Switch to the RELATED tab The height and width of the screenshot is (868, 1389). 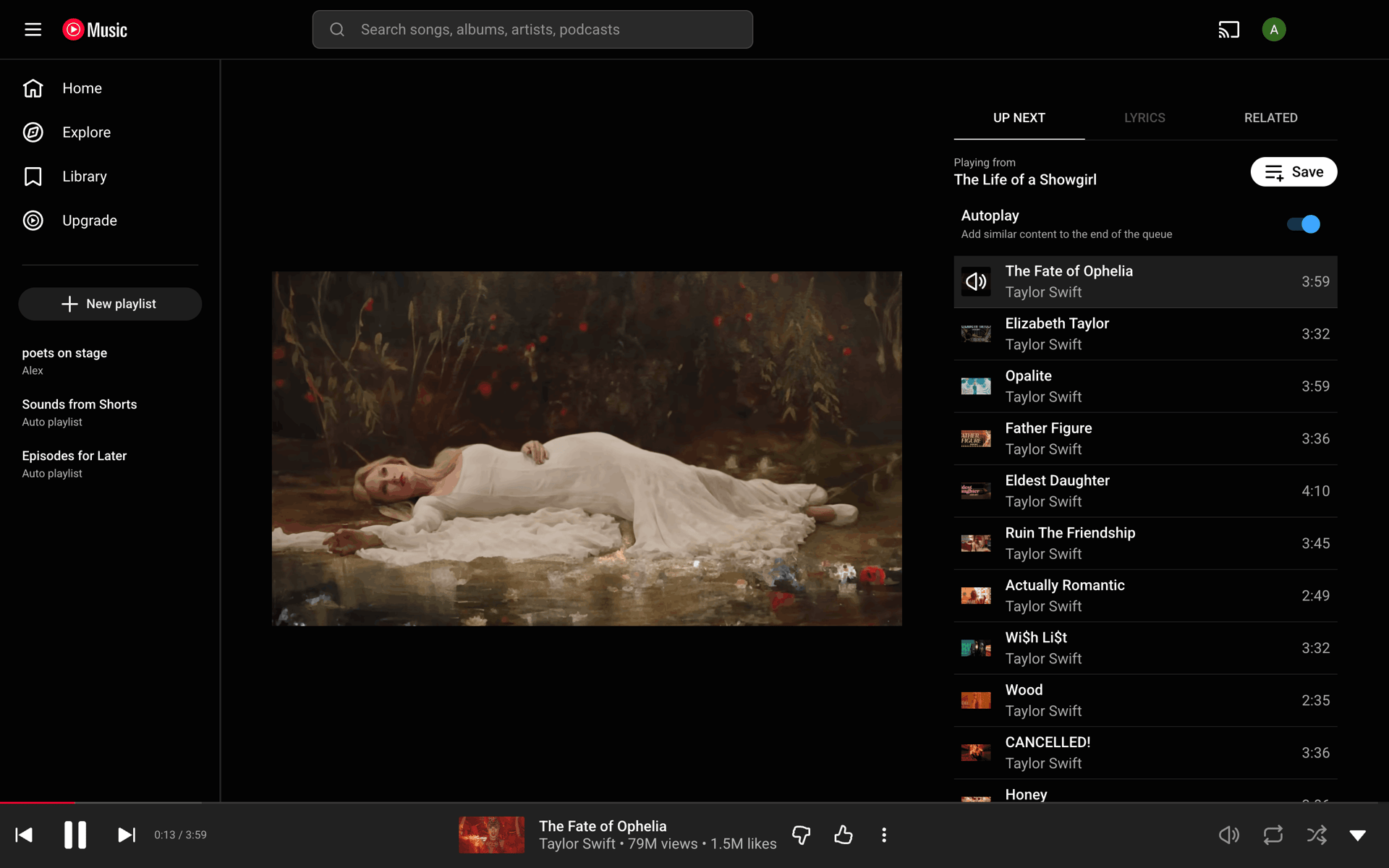point(1270,118)
